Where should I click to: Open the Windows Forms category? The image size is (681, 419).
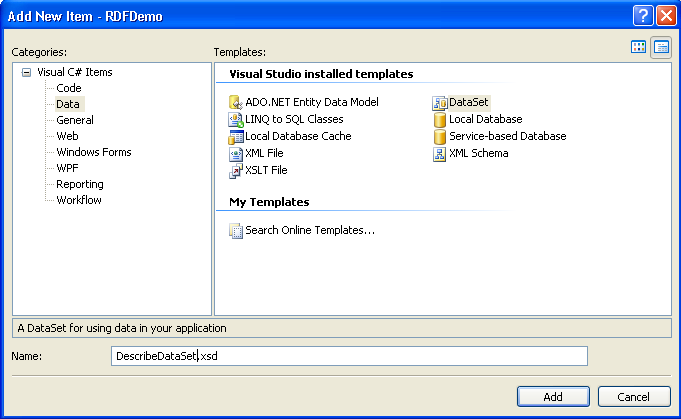pos(93,152)
